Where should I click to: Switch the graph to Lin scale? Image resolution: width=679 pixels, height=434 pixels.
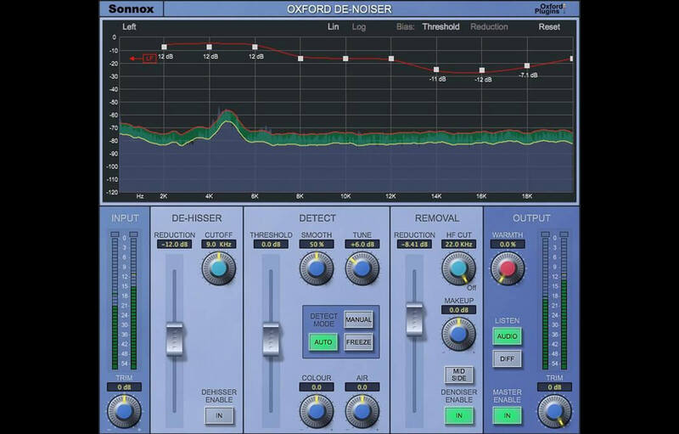pyautogui.click(x=333, y=27)
